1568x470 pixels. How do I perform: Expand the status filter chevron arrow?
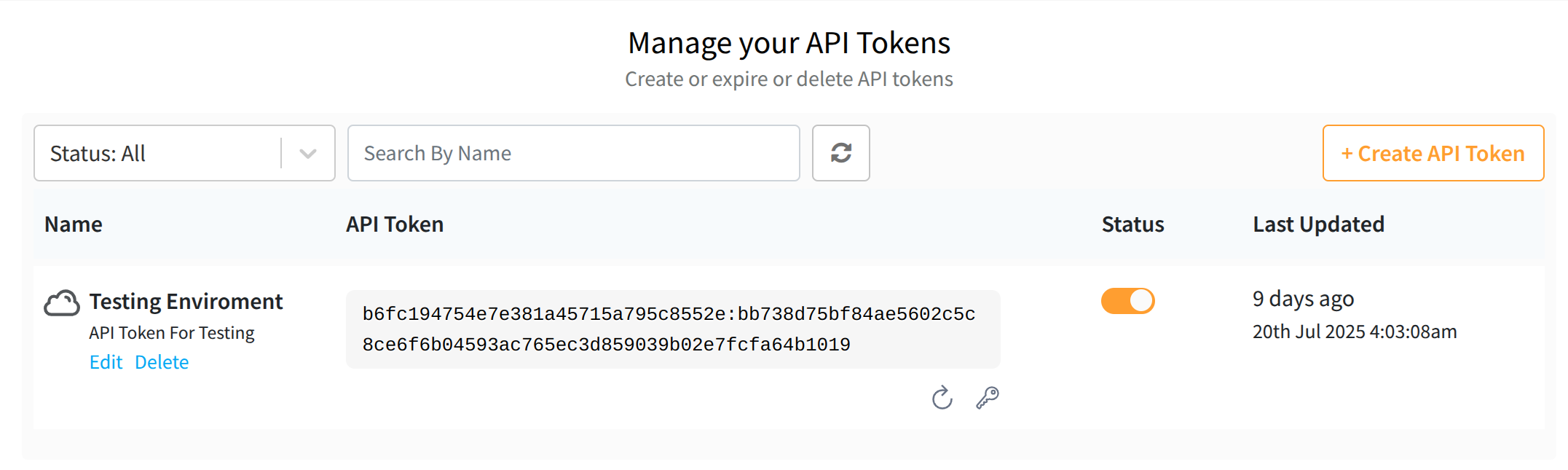pos(308,153)
